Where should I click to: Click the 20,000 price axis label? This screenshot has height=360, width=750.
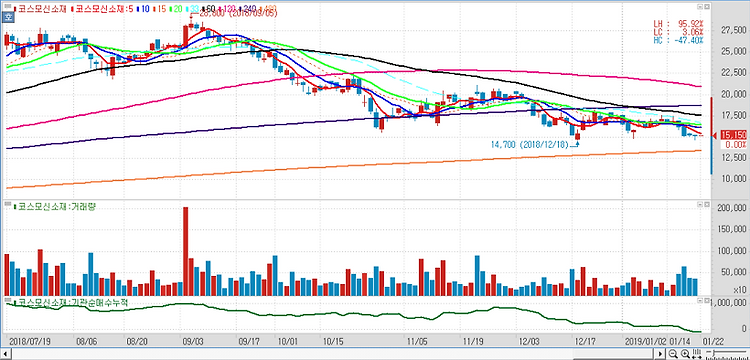coord(733,94)
